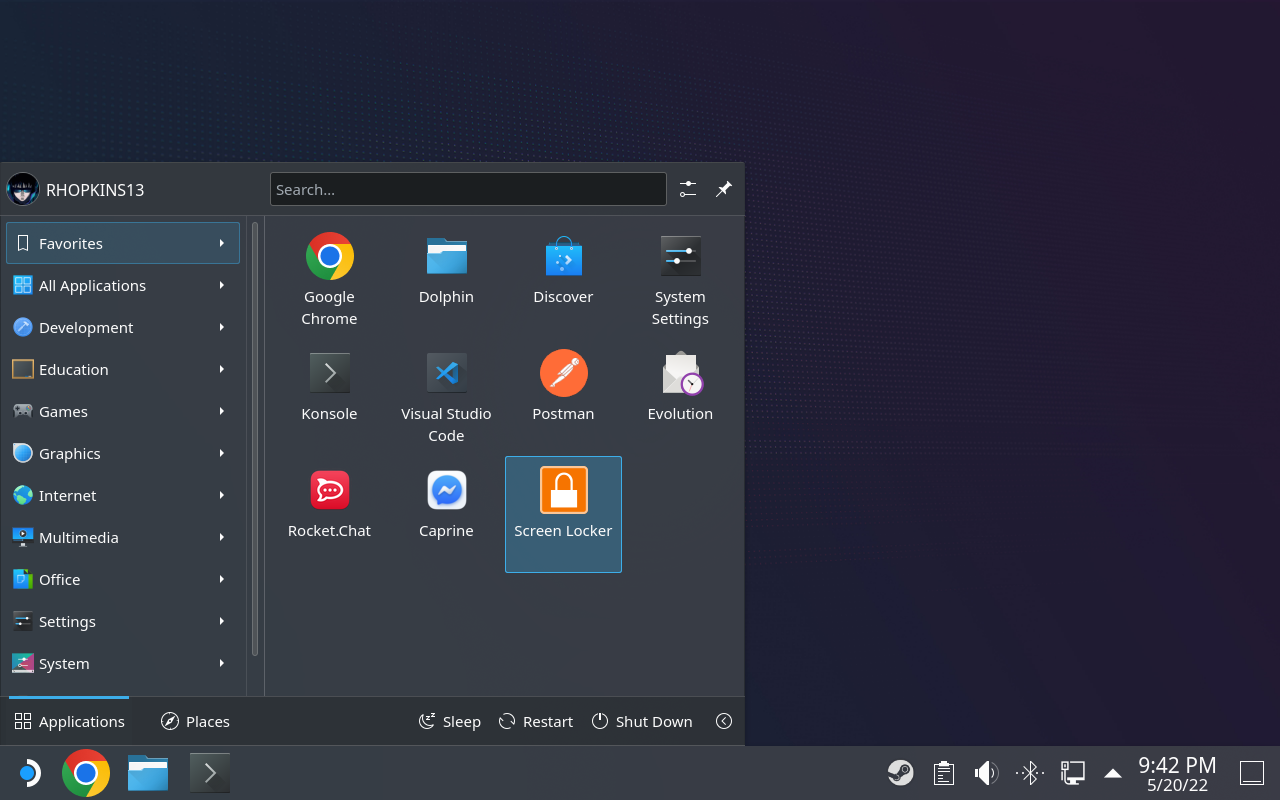Focus the Search field
Screen dimensions: 1280x800
click(x=468, y=189)
